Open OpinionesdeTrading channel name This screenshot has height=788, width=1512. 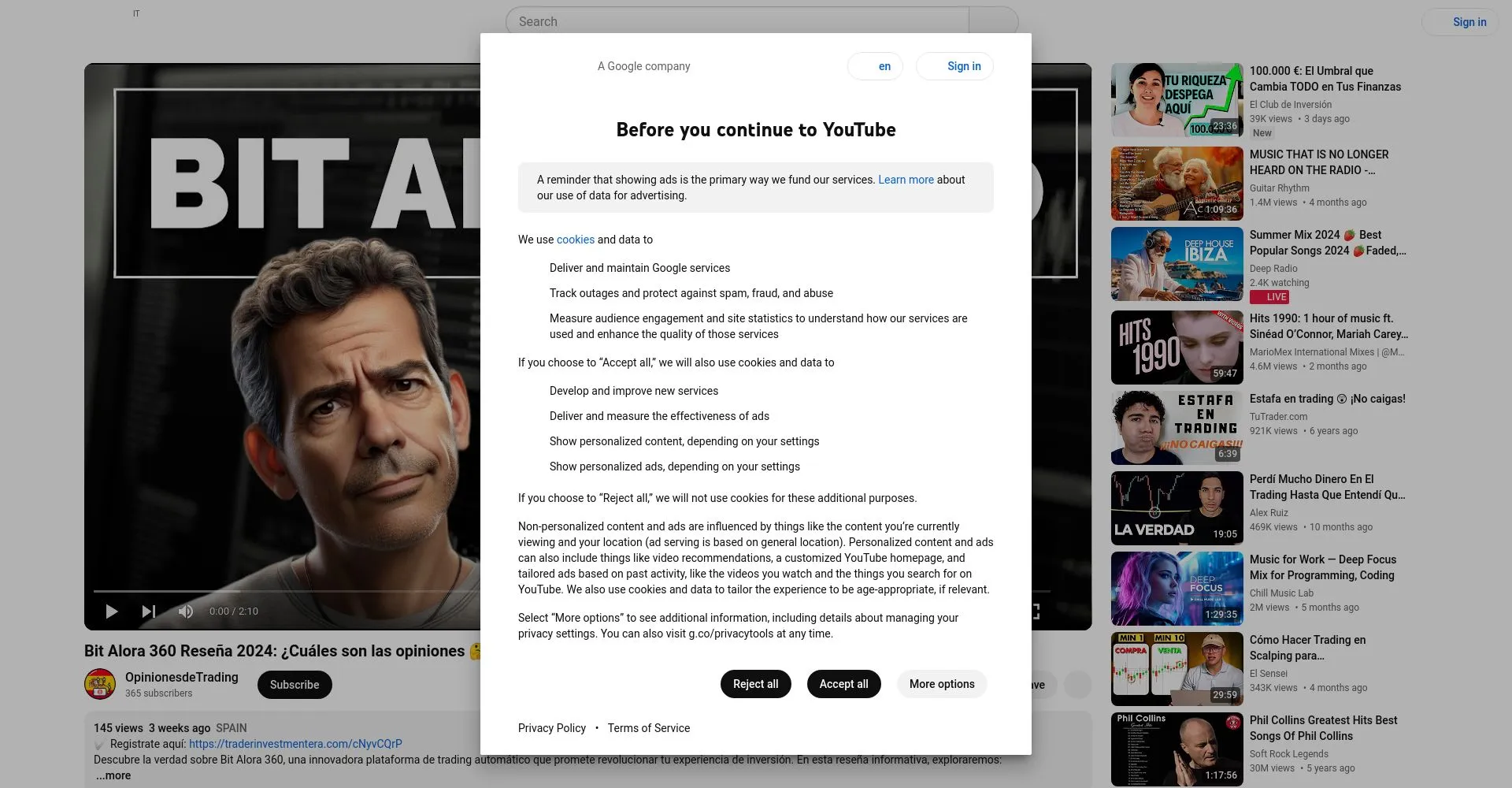point(182,677)
